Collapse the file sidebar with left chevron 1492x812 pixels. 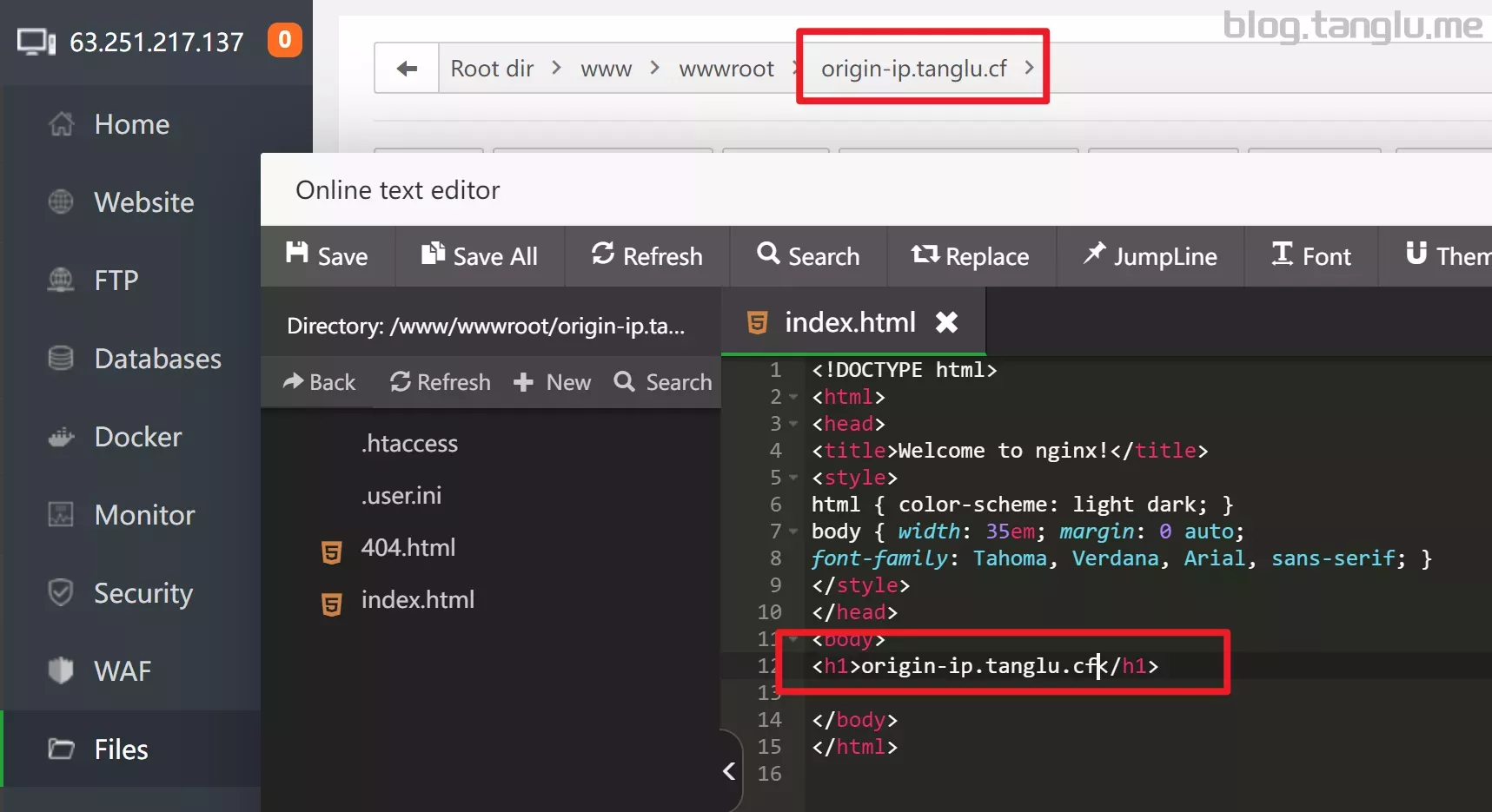tap(729, 770)
